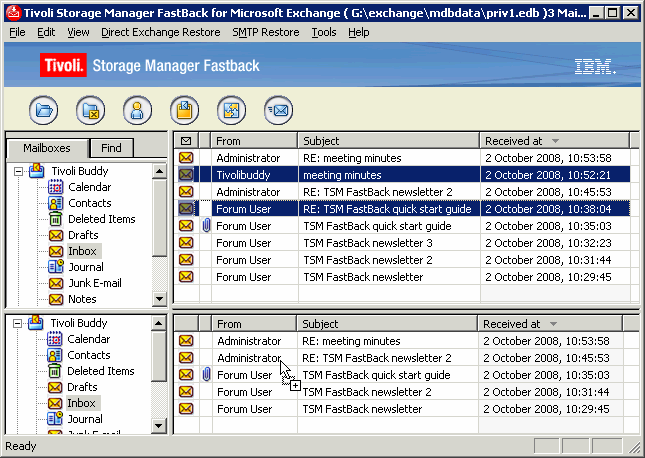Image resolution: width=645 pixels, height=458 pixels.
Task: Collapse lower Tivoli Buddy tree node
Action: (x=17, y=323)
